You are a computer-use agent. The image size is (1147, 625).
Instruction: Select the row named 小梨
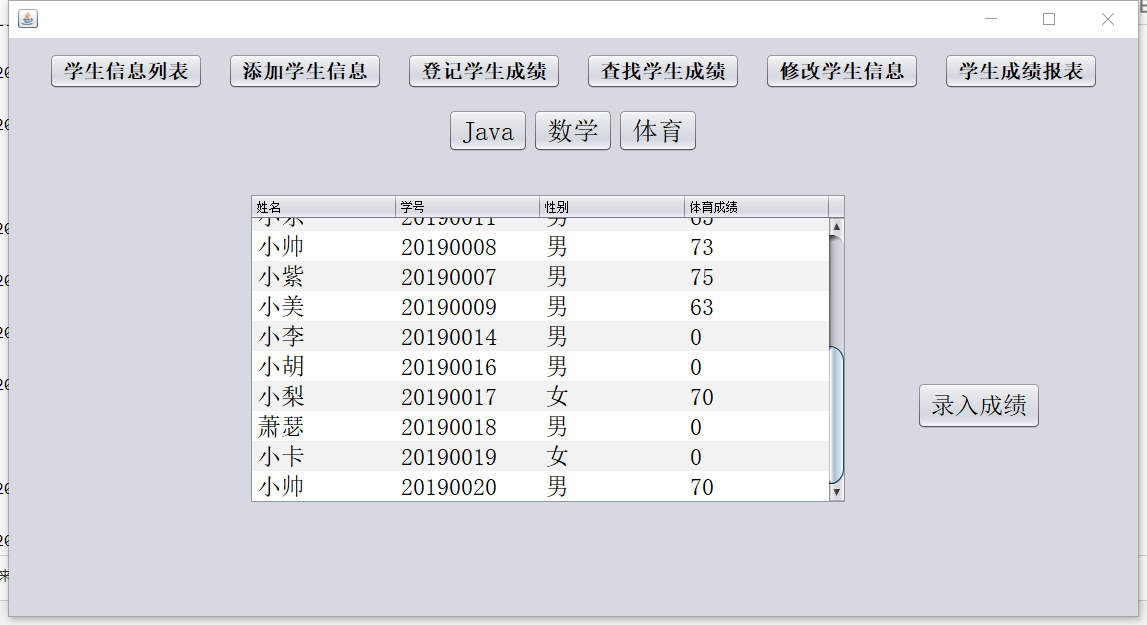coord(540,397)
